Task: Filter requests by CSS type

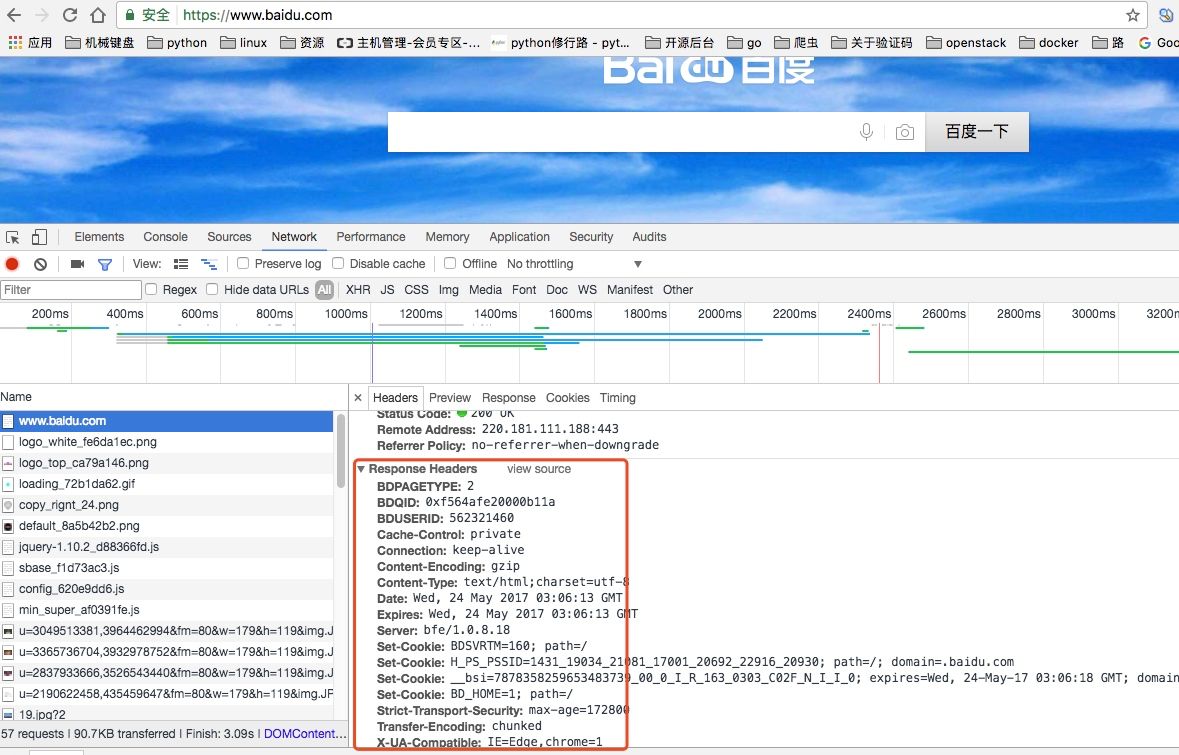Action: [417, 290]
